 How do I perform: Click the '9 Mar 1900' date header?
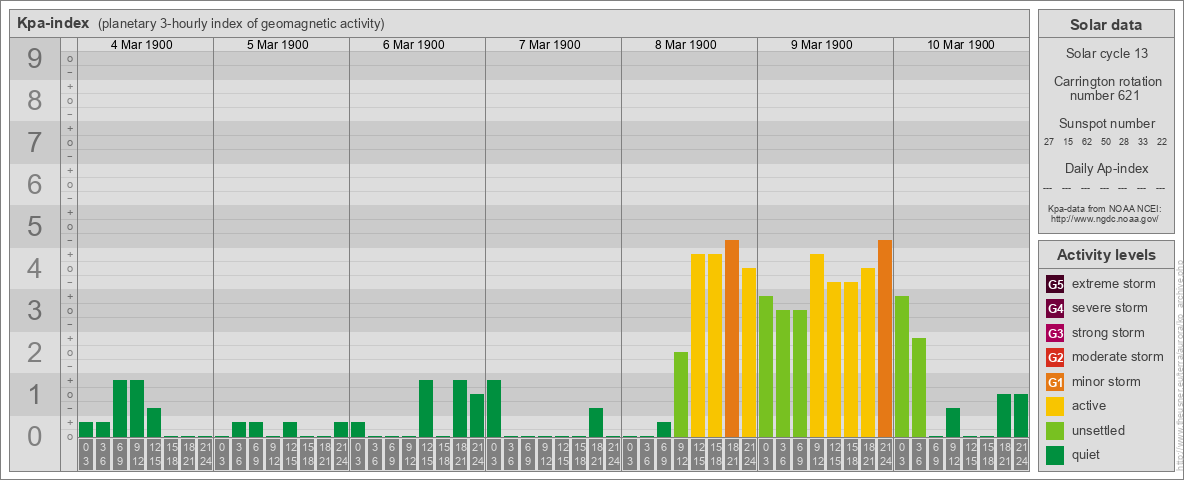coord(822,45)
